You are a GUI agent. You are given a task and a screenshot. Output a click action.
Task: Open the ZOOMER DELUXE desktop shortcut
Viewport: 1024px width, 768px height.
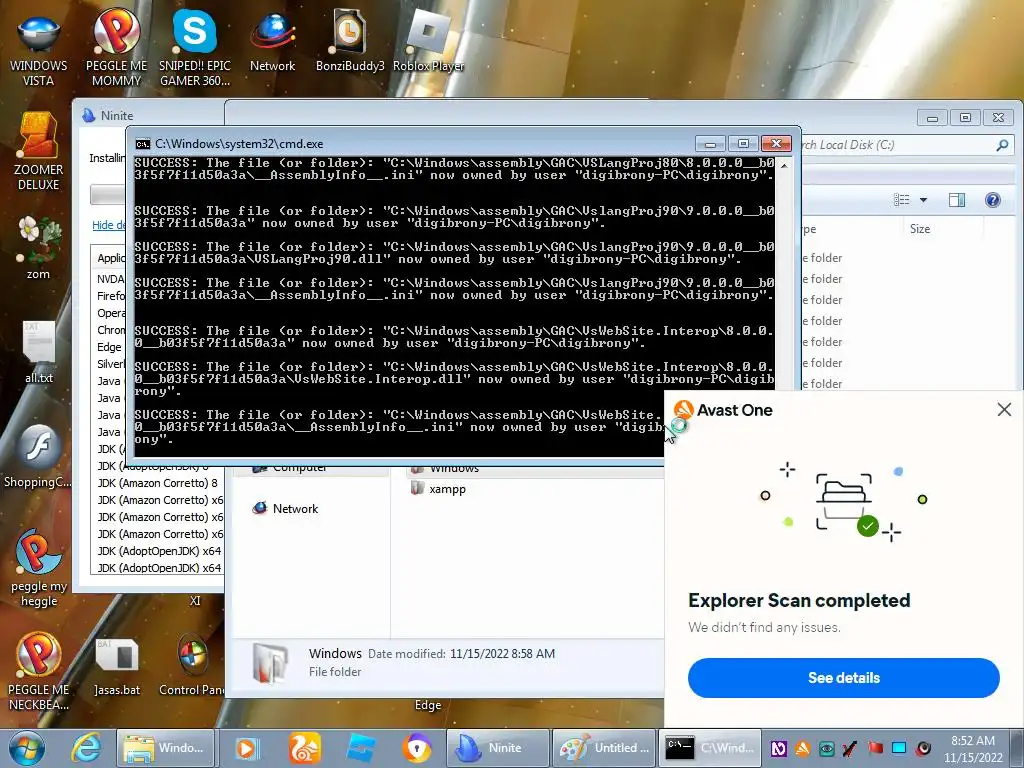(38, 152)
